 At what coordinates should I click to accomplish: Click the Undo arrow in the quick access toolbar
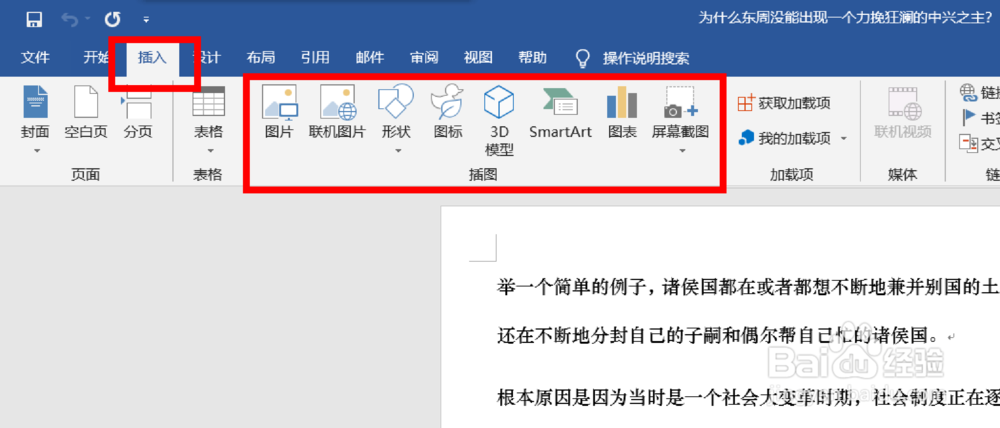[x=70, y=20]
